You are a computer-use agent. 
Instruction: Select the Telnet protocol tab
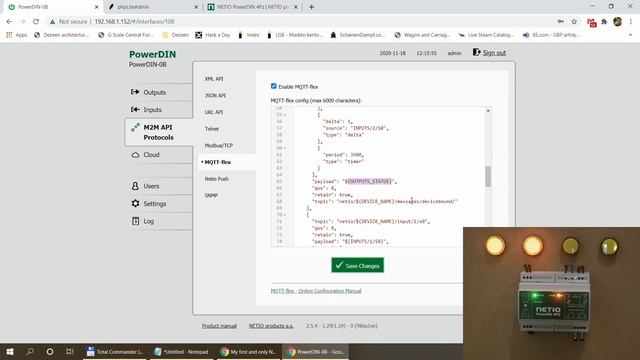tap(212, 129)
